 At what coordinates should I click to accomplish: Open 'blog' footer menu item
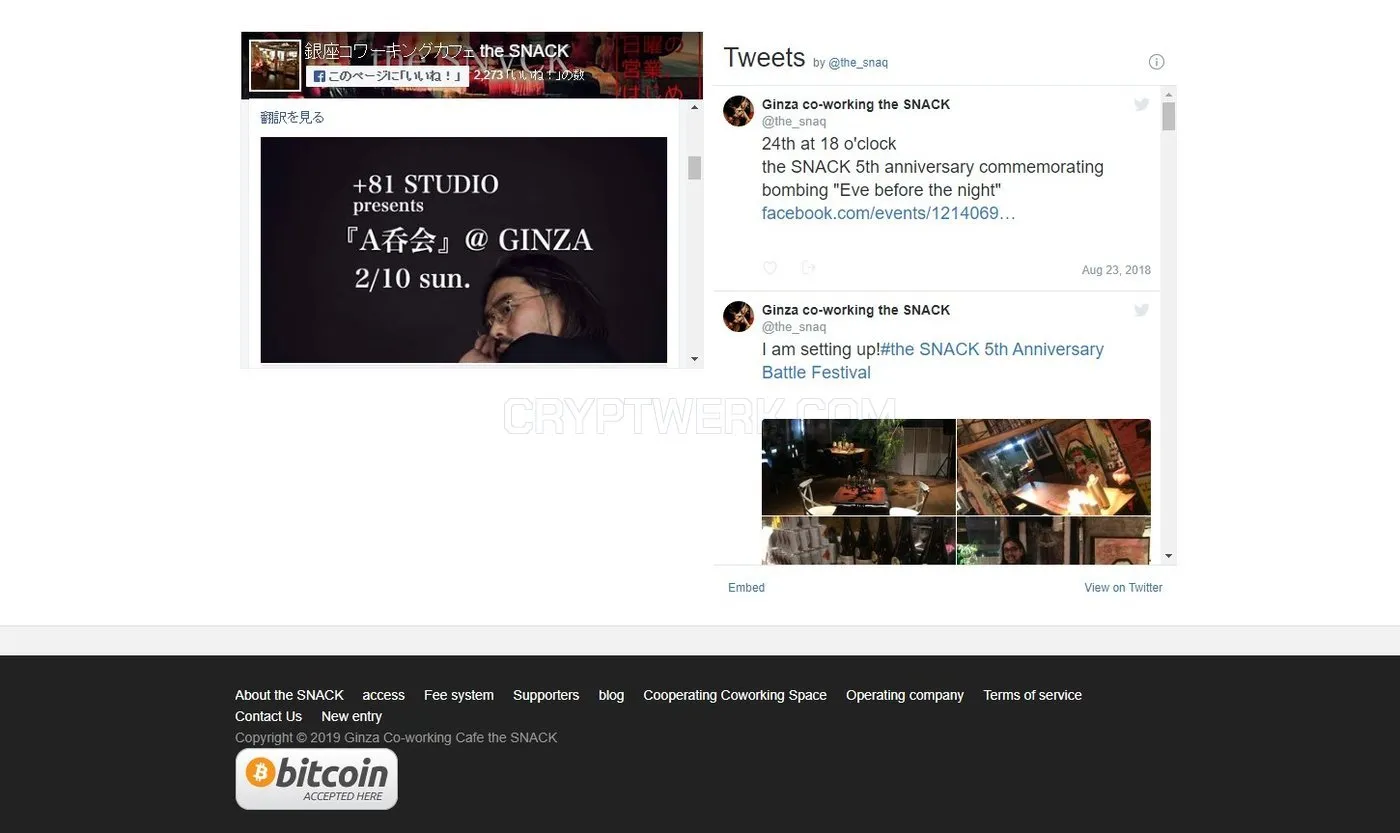click(611, 695)
